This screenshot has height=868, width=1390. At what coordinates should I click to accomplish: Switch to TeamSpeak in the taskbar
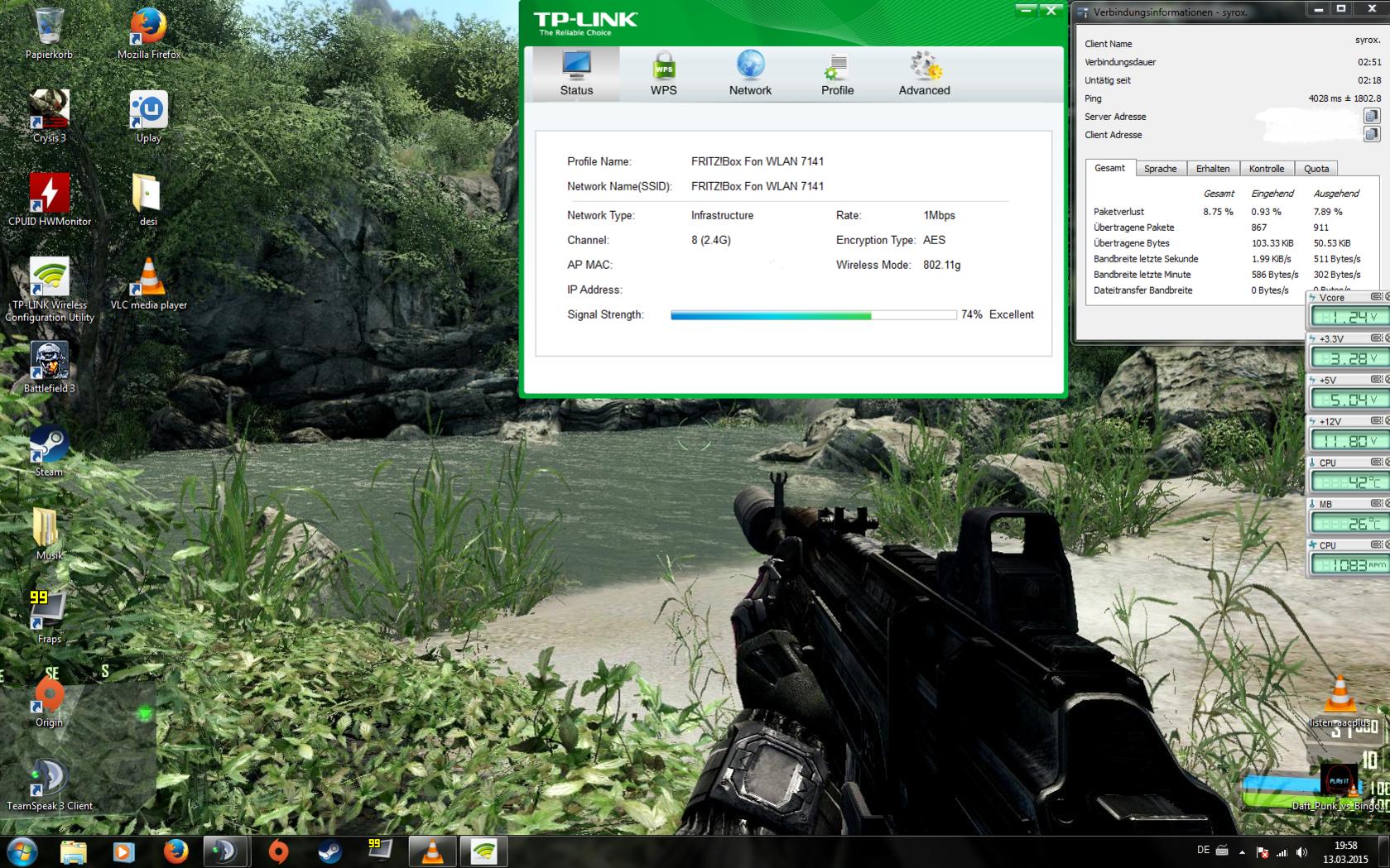[225, 851]
